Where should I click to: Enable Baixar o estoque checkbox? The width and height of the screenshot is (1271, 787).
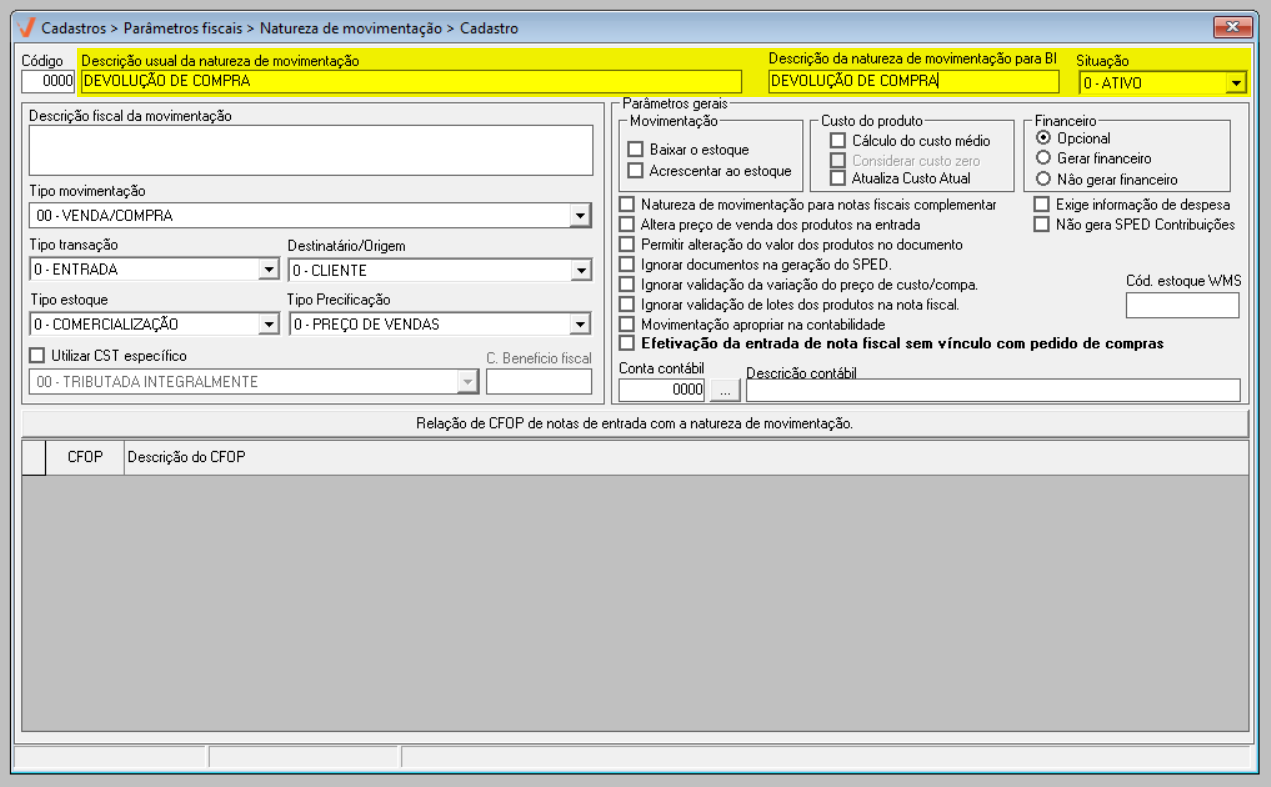[635, 150]
